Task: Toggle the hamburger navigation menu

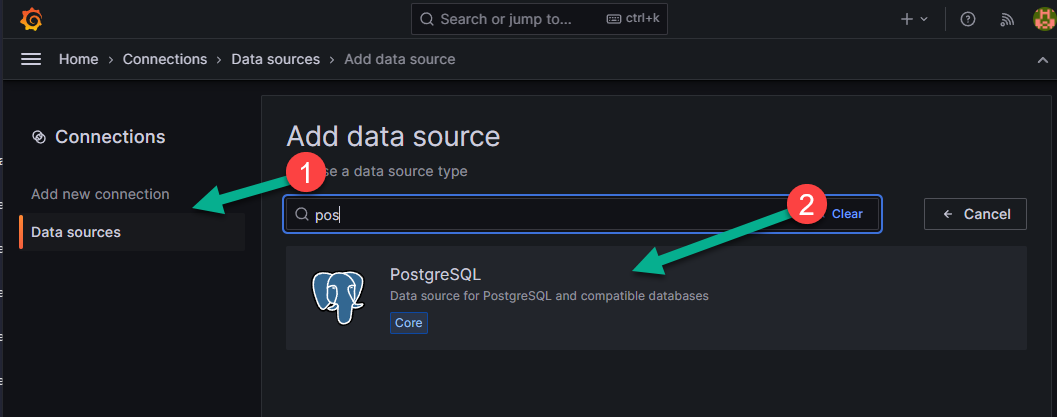Action: 31,59
